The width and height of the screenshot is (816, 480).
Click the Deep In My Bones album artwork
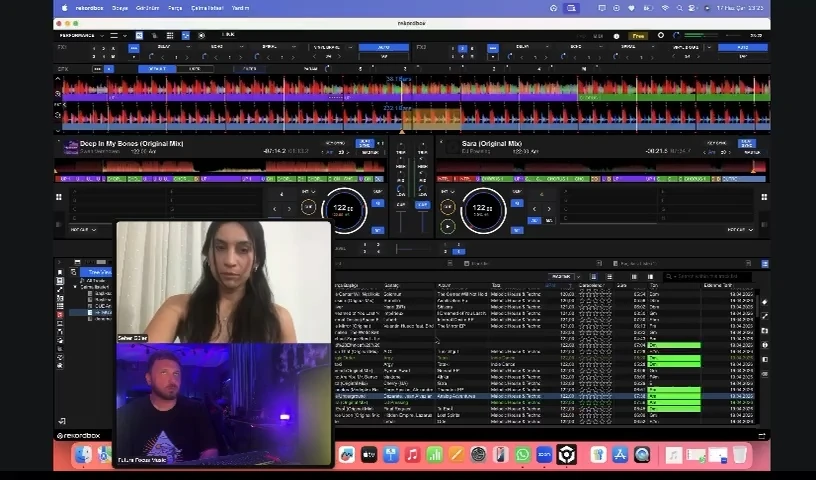coord(70,147)
